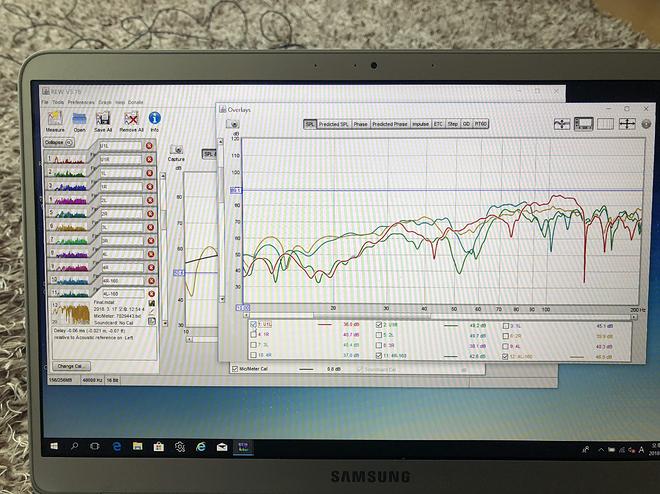Click the name field of measurement 4R-160
The image size is (660, 494).
pos(123,281)
